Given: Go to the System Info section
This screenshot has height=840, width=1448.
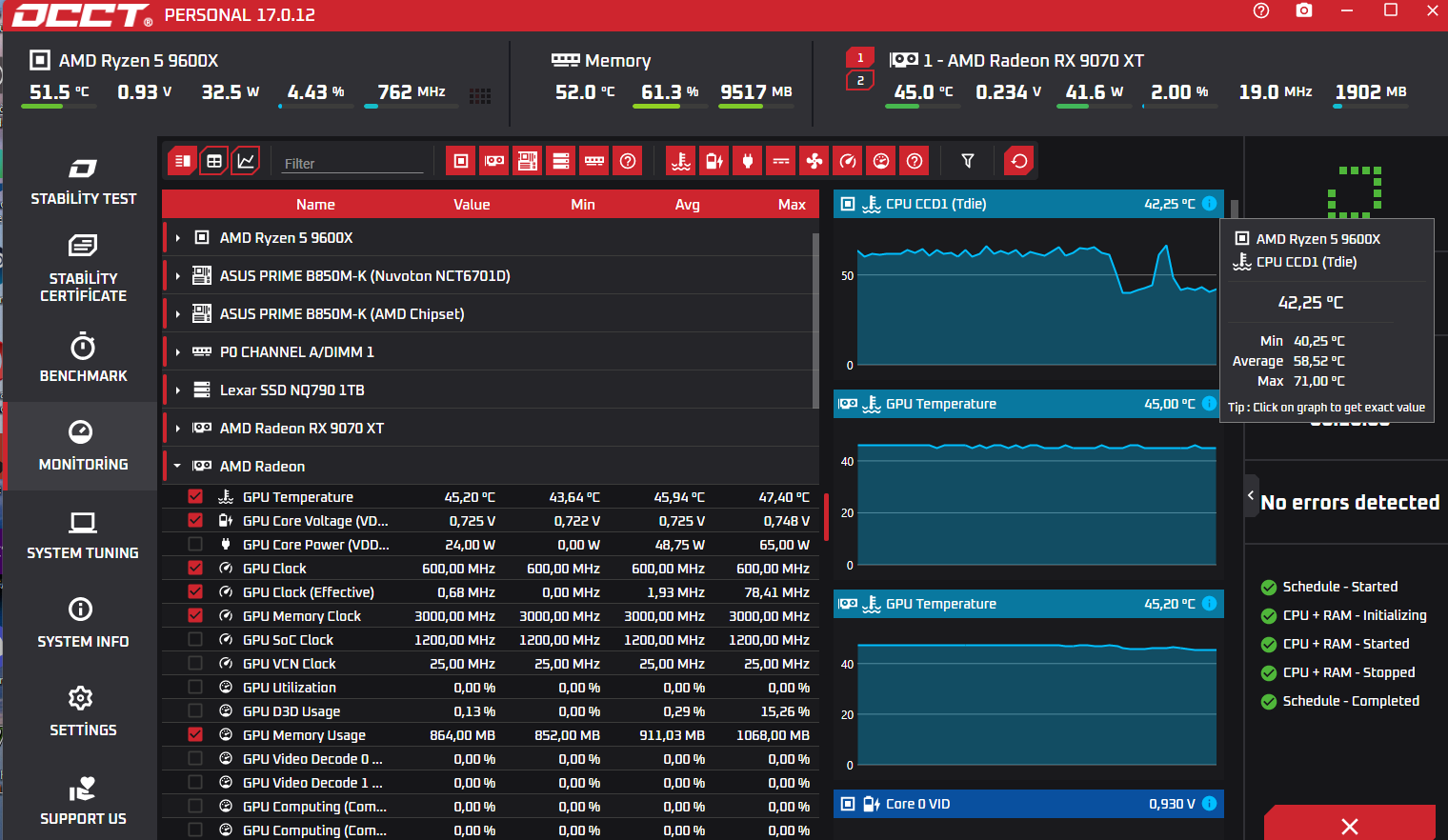Looking at the screenshot, I should point(83,623).
